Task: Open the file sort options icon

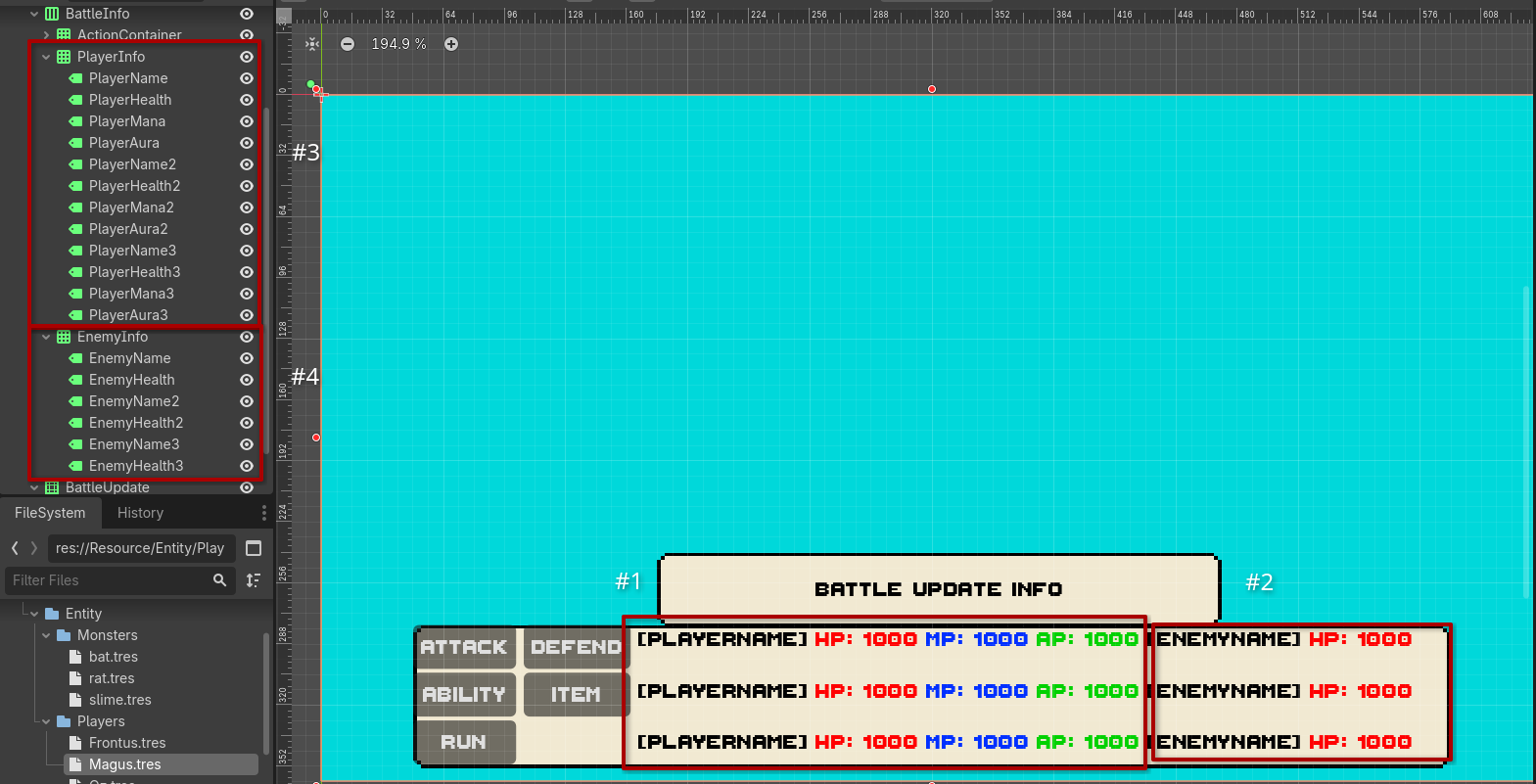Action: (x=254, y=580)
